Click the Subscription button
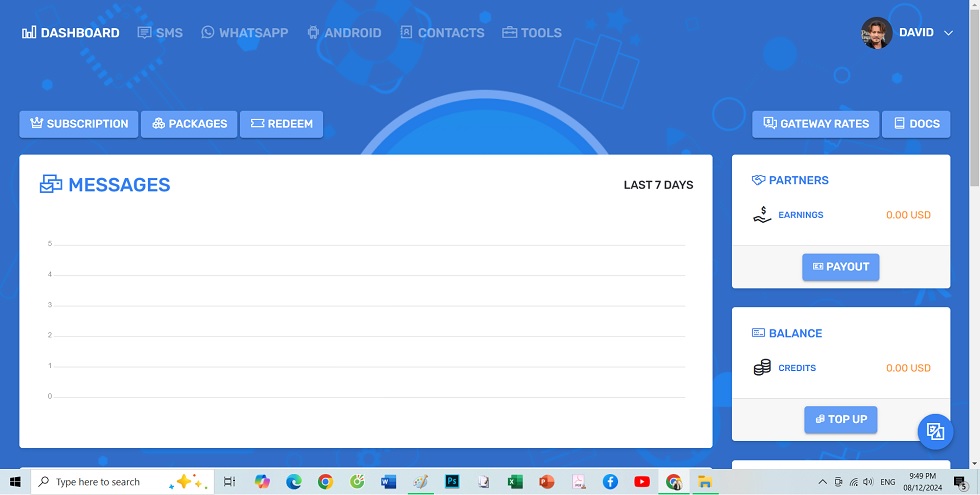980x495 pixels. coord(79,124)
